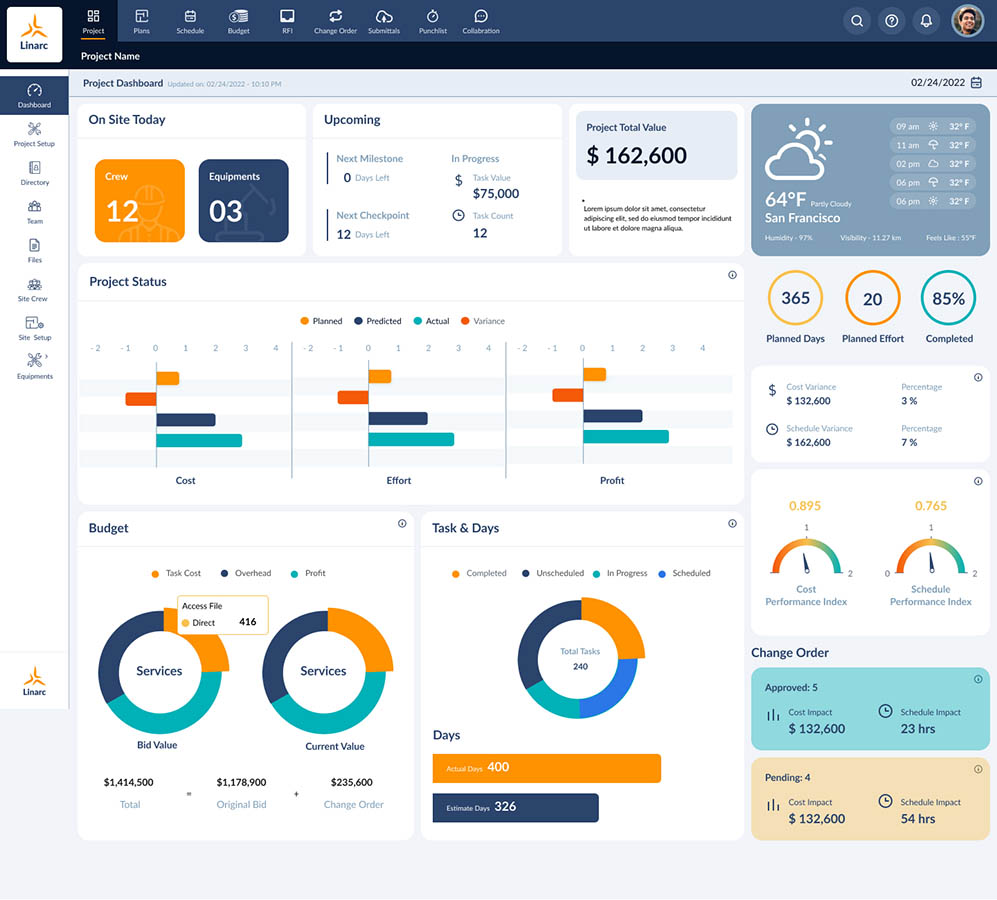Click the Actual Days 400 bar
997x900 pixels.
[546, 768]
